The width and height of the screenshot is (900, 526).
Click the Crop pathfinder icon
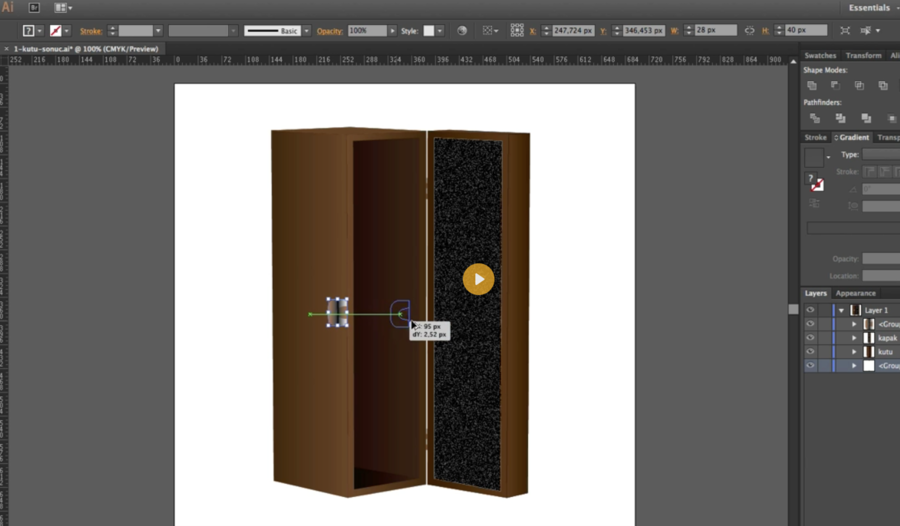891,118
